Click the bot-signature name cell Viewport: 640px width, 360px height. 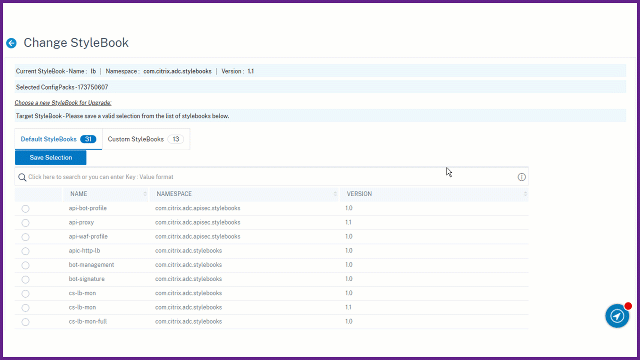pos(87,279)
